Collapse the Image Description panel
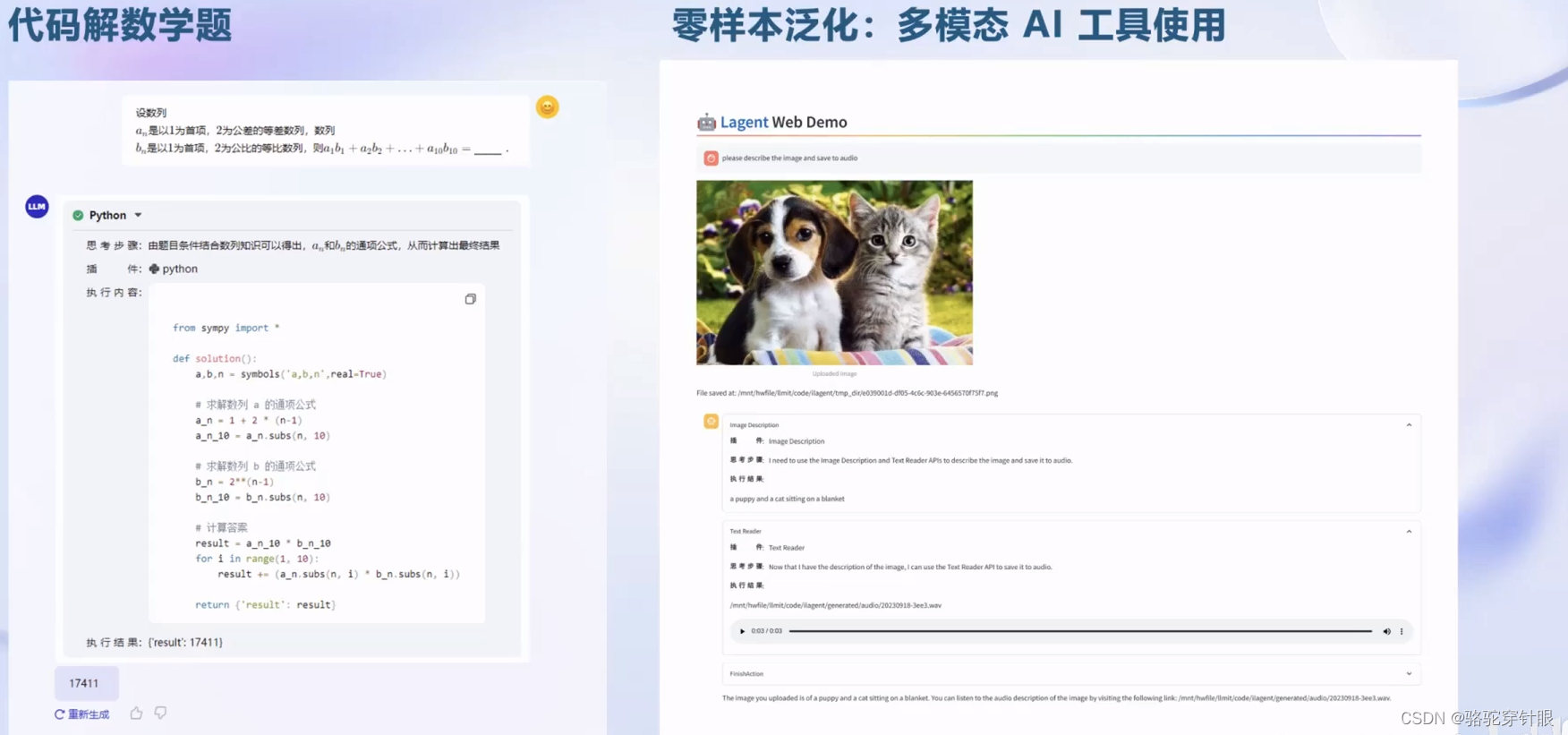This screenshot has width=1568, height=735. [1409, 425]
